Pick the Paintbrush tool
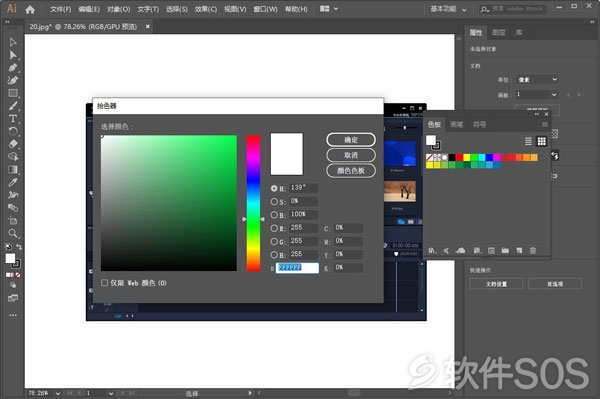The height and width of the screenshot is (399, 600). coord(13,106)
